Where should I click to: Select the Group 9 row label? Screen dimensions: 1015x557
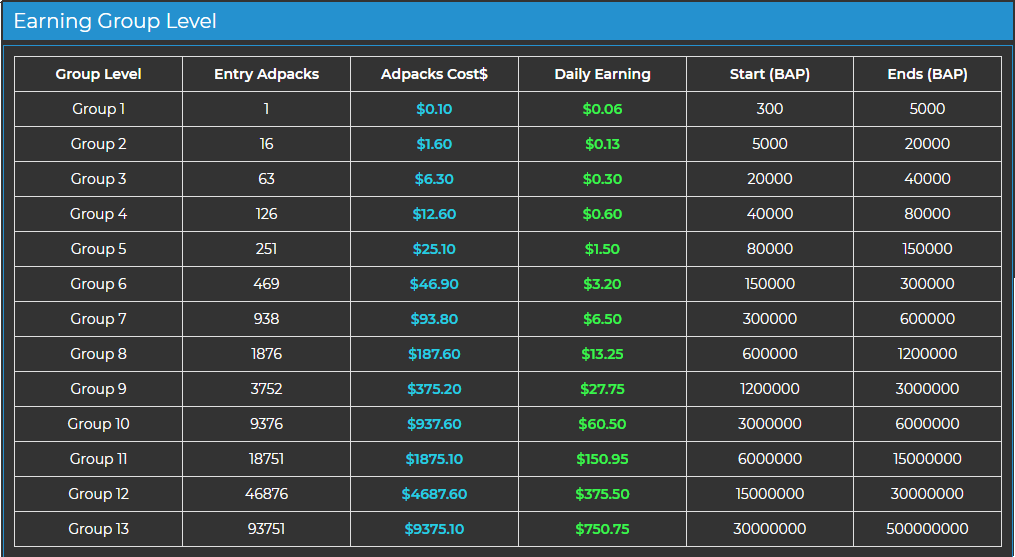[x=98, y=389]
